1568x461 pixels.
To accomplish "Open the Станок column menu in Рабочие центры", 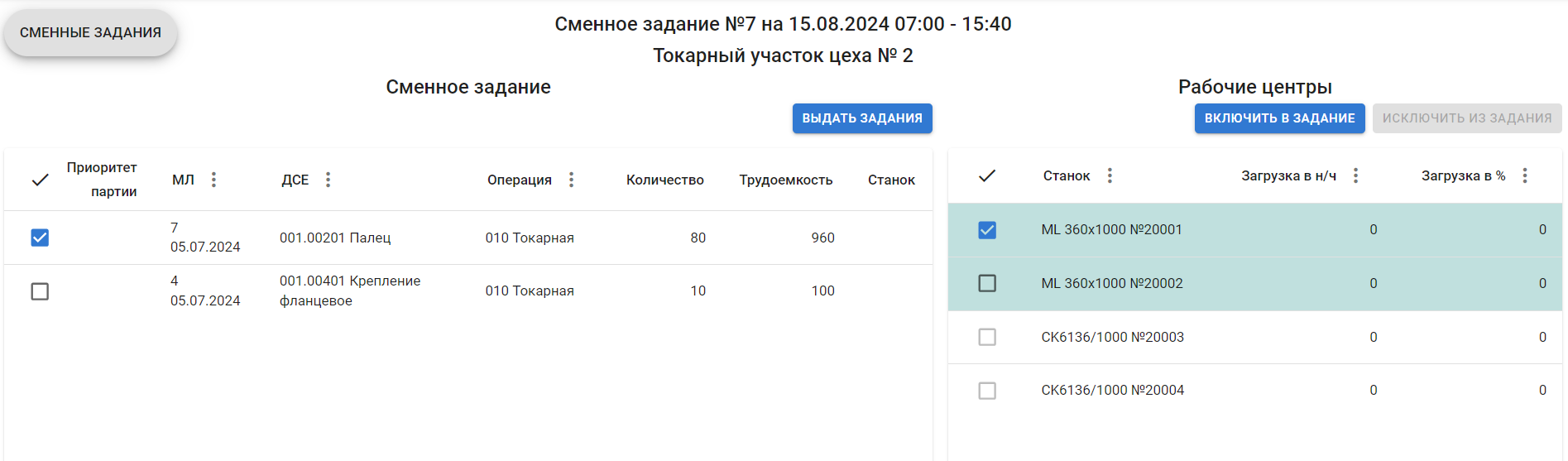I will 1110,175.
